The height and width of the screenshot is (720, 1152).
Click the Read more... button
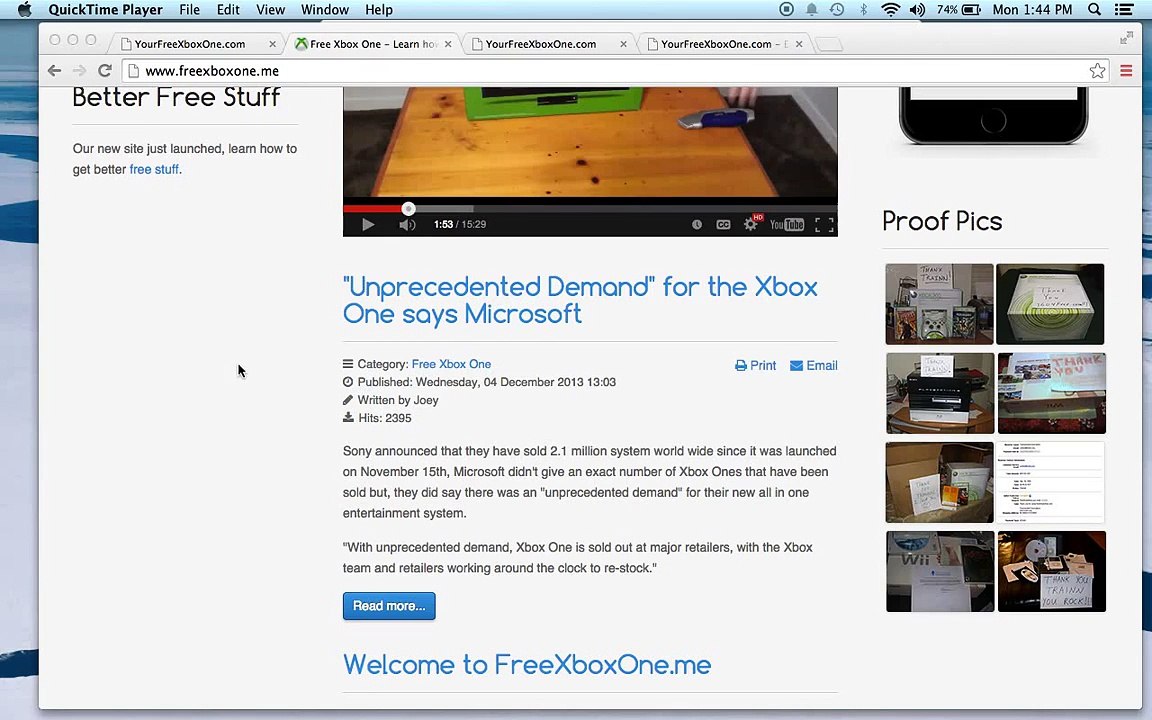(x=389, y=606)
